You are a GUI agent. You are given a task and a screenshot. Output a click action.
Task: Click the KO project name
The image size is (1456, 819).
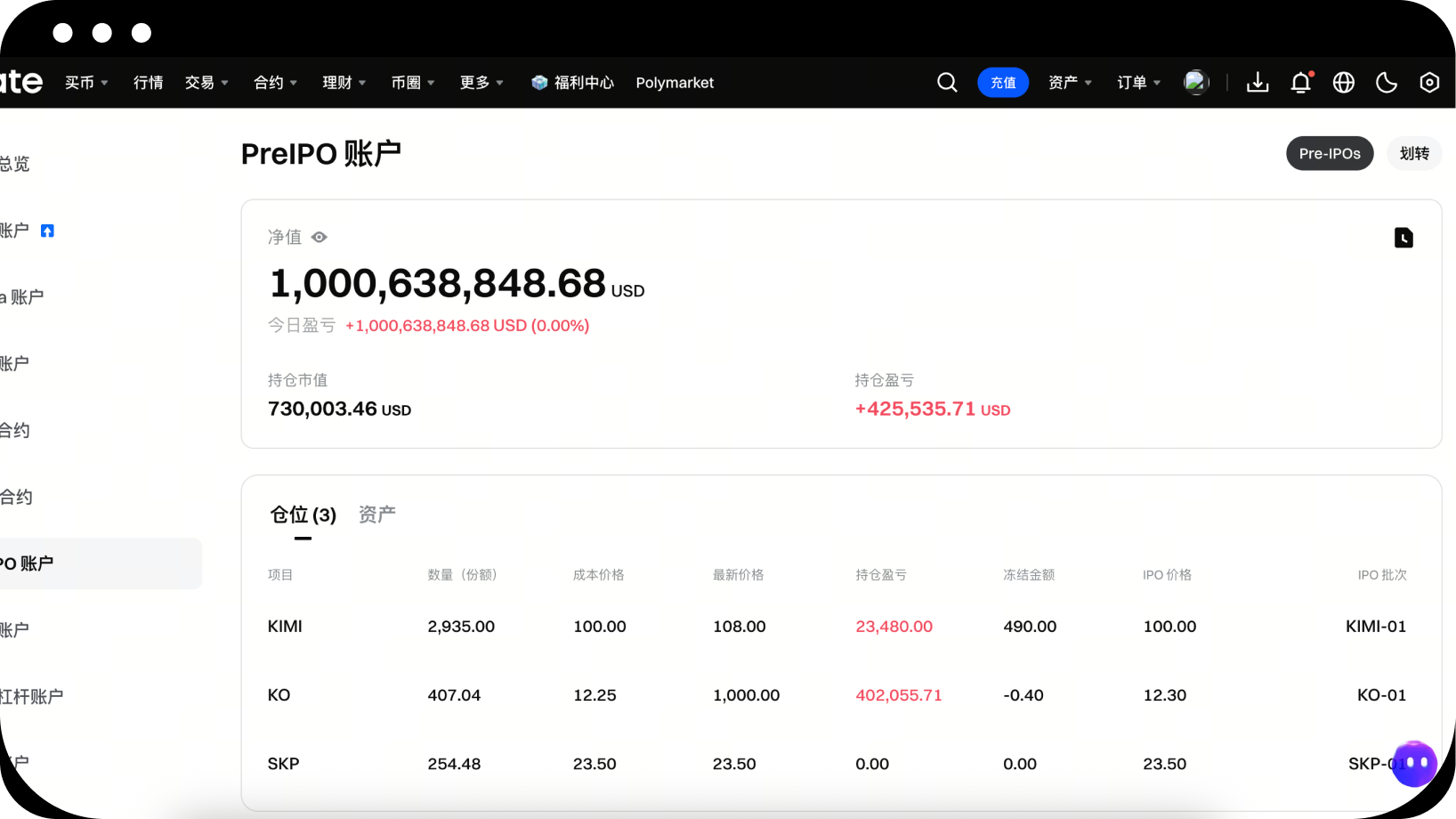(x=279, y=695)
